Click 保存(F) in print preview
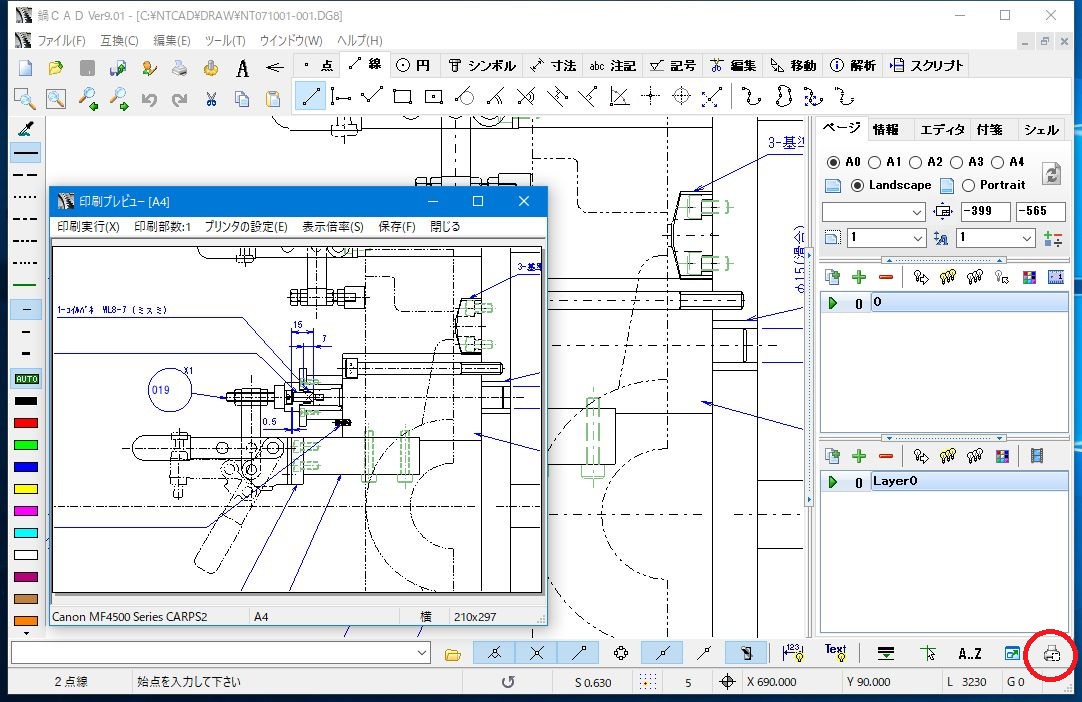The image size is (1082, 702). (397, 226)
